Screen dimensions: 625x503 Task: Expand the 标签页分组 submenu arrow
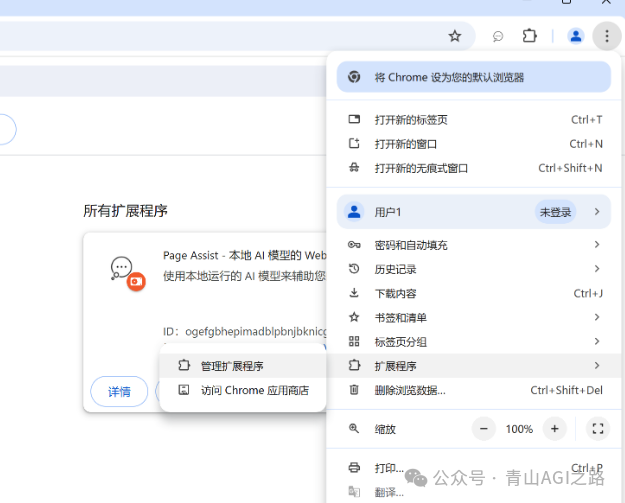pyautogui.click(x=597, y=341)
